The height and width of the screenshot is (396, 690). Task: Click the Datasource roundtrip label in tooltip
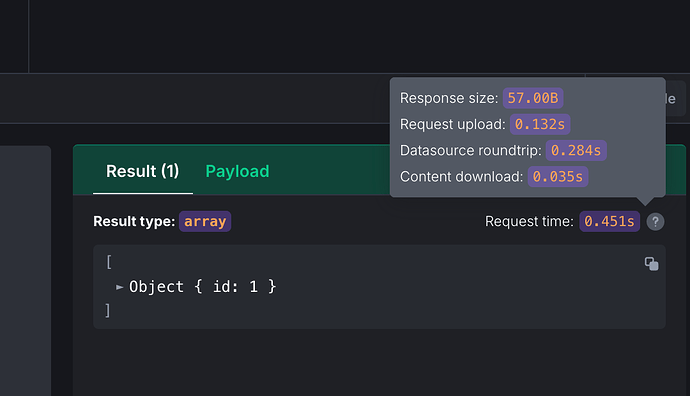pyautogui.click(x=470, y=150)
